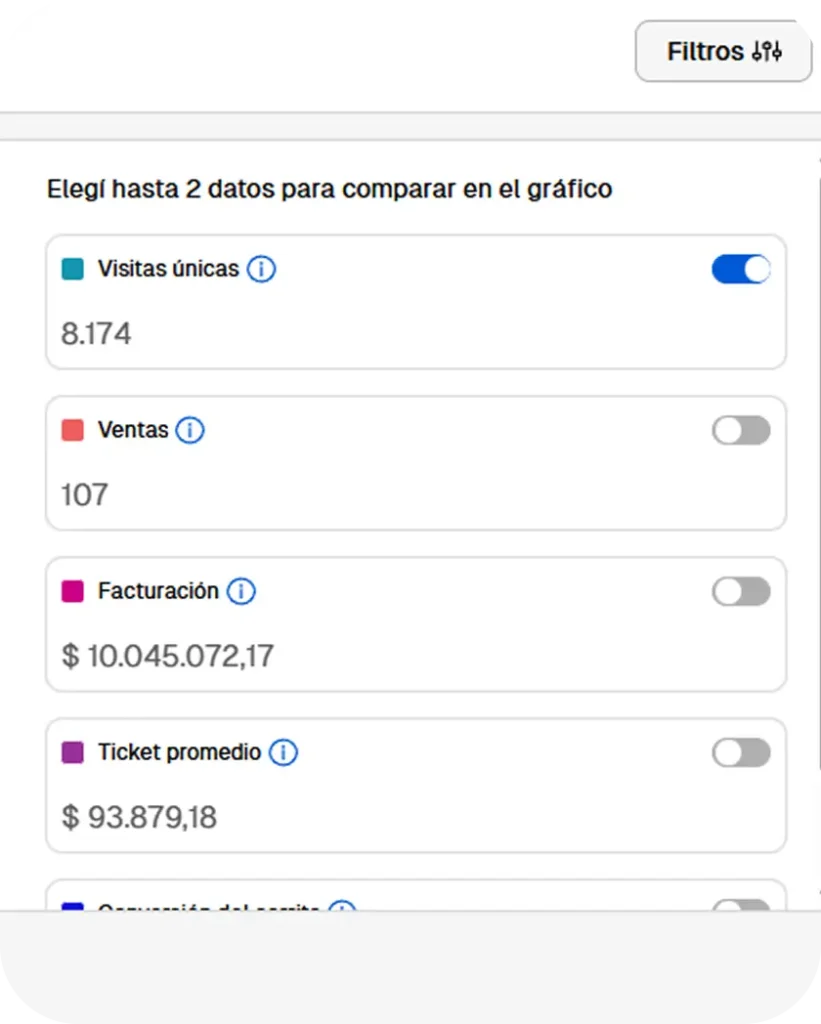Click the Facturación label text
Screen dimensions: 821x1024
pyautogui.click(x=158, y=591)
